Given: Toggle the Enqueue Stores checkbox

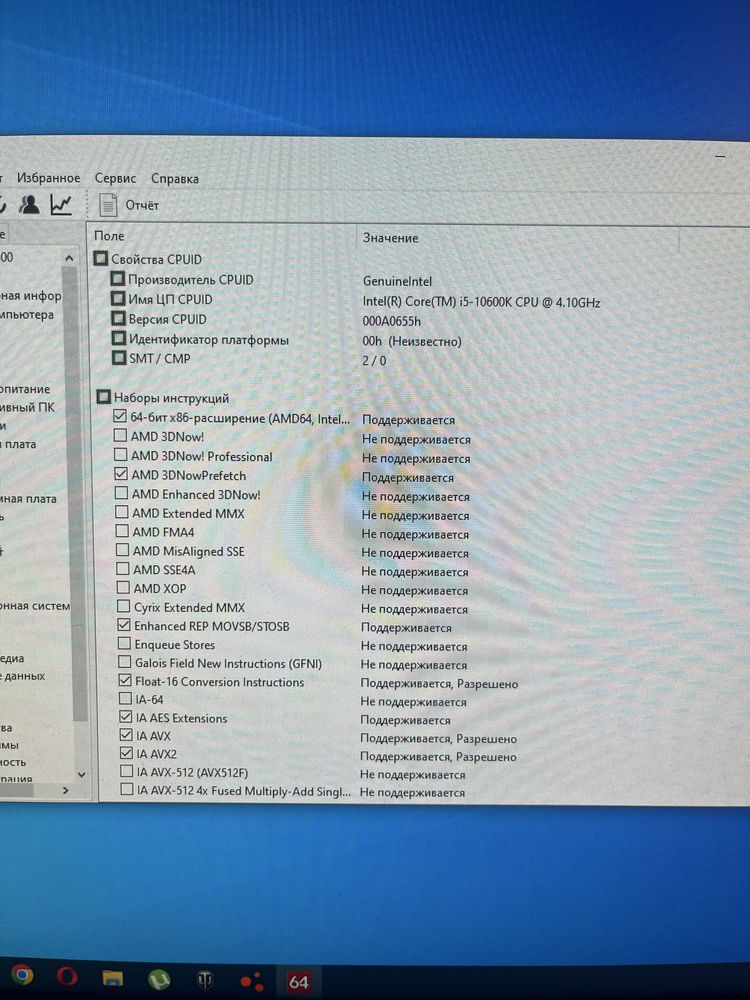Looking at the screenshot, I should pos(124,643).
